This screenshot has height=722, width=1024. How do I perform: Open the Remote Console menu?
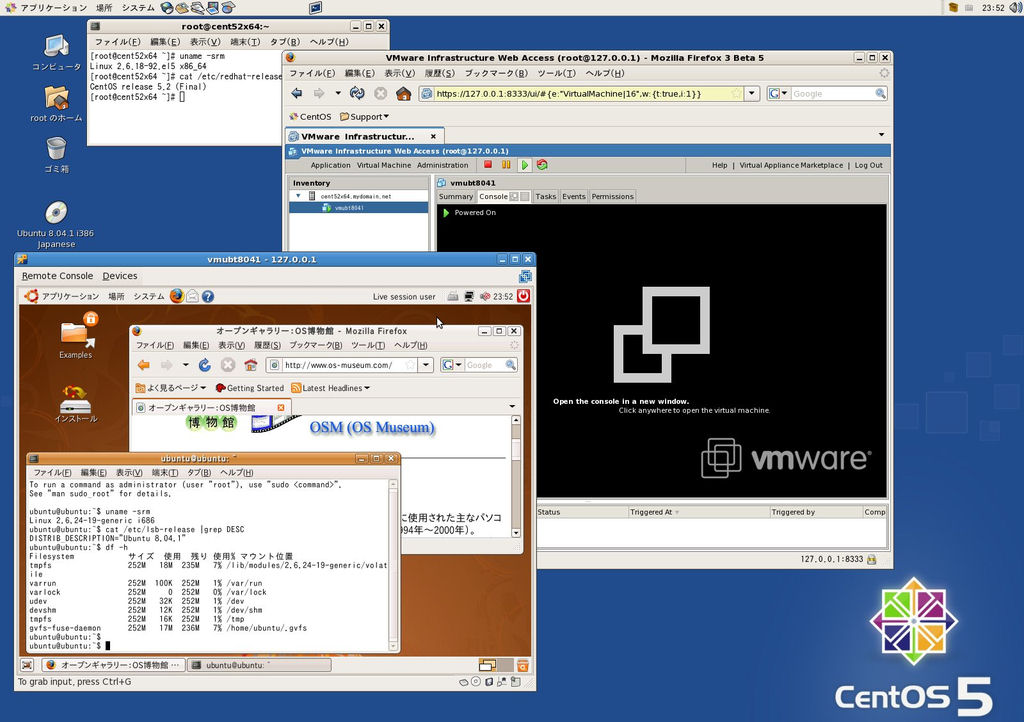[57, 276]
